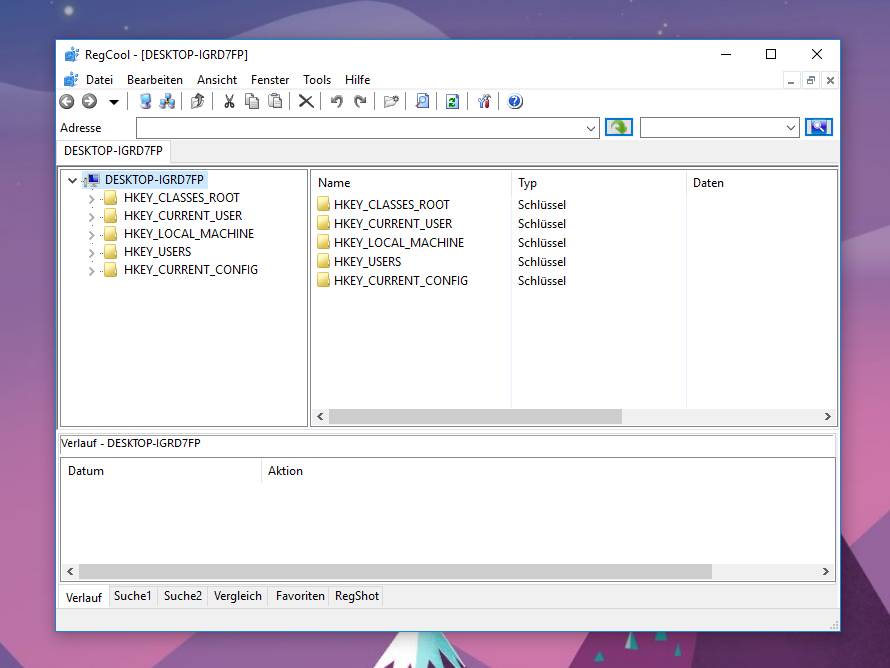Select the Cut tool in the toolbar
The height and width of the screenshot is (668, 890).
tap(228, 101)
